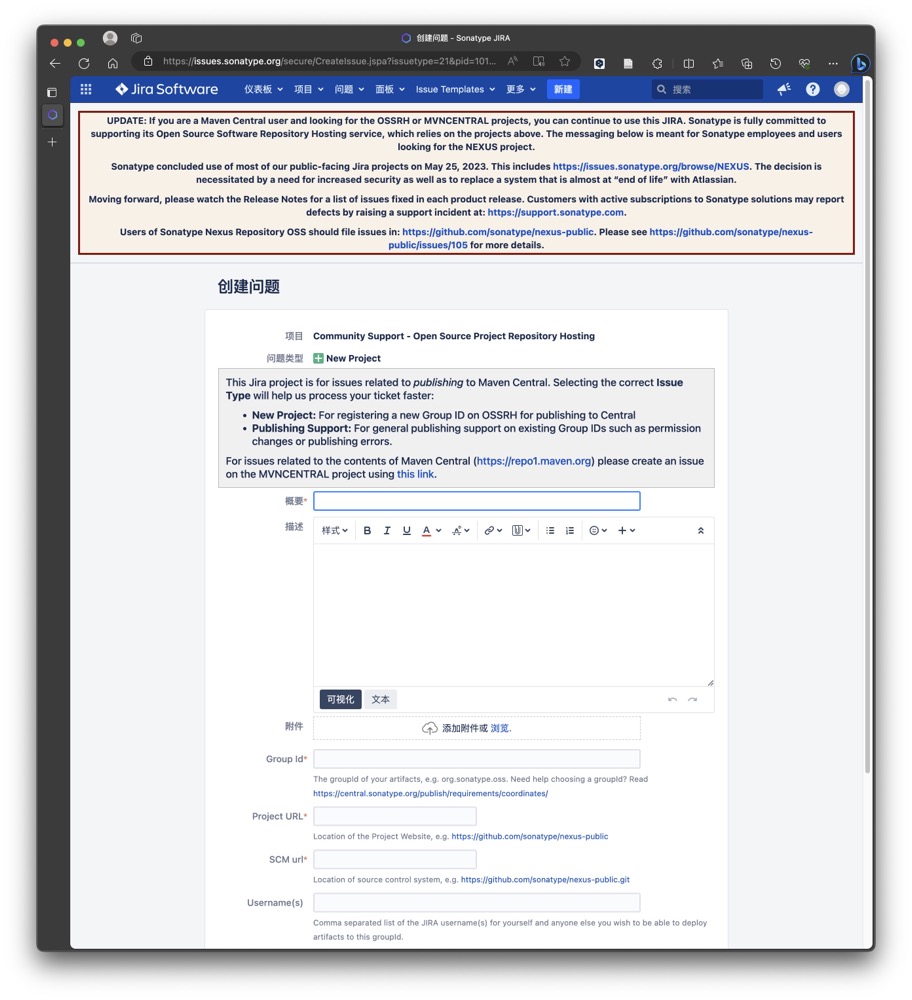Screen dimensions: 912x1000
Task: Switch the editor to 文本 text mode
Action: coord(381,700)
